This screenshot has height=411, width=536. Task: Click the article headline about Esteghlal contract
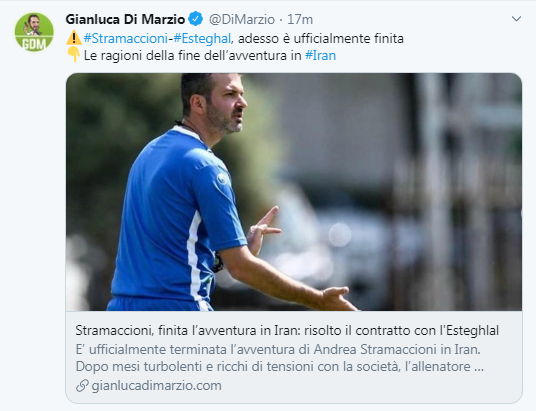[x=287, y=331]
